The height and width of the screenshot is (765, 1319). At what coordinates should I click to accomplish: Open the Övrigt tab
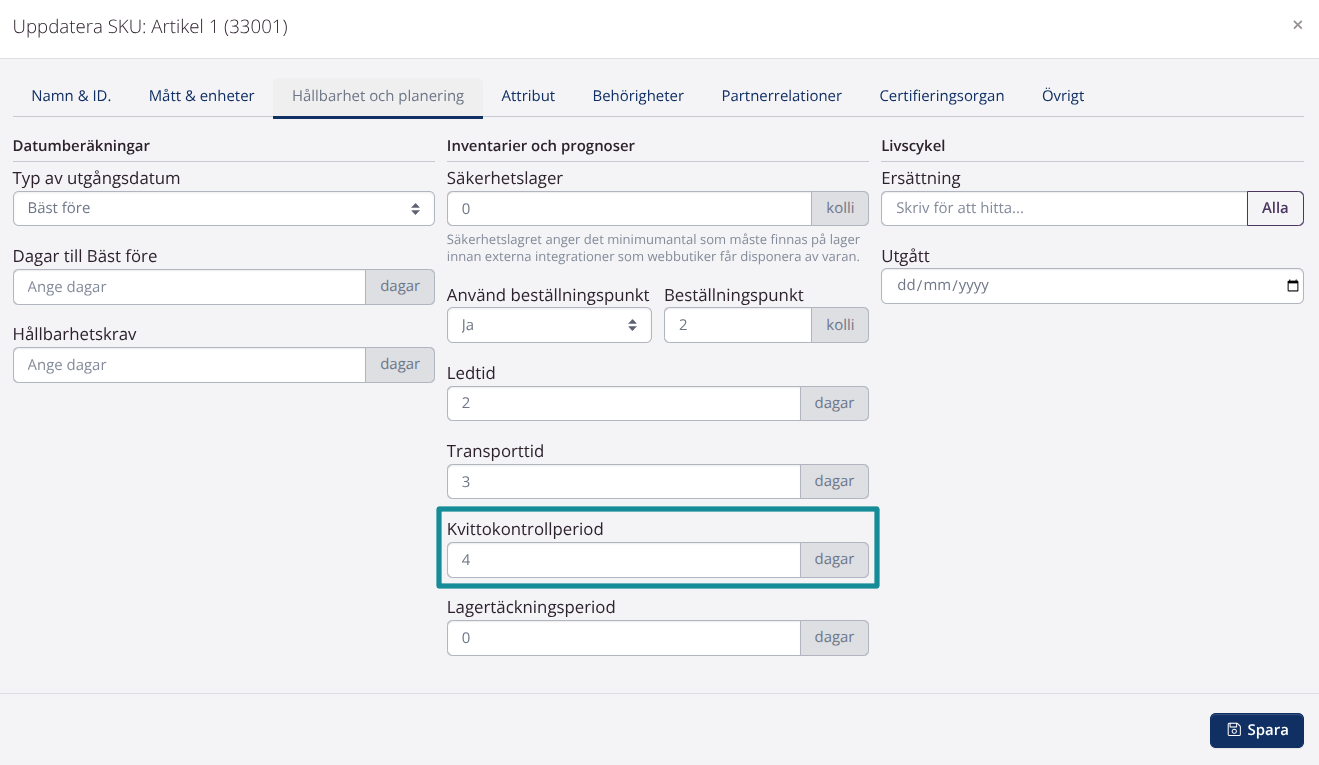(x=1063, y=96)
